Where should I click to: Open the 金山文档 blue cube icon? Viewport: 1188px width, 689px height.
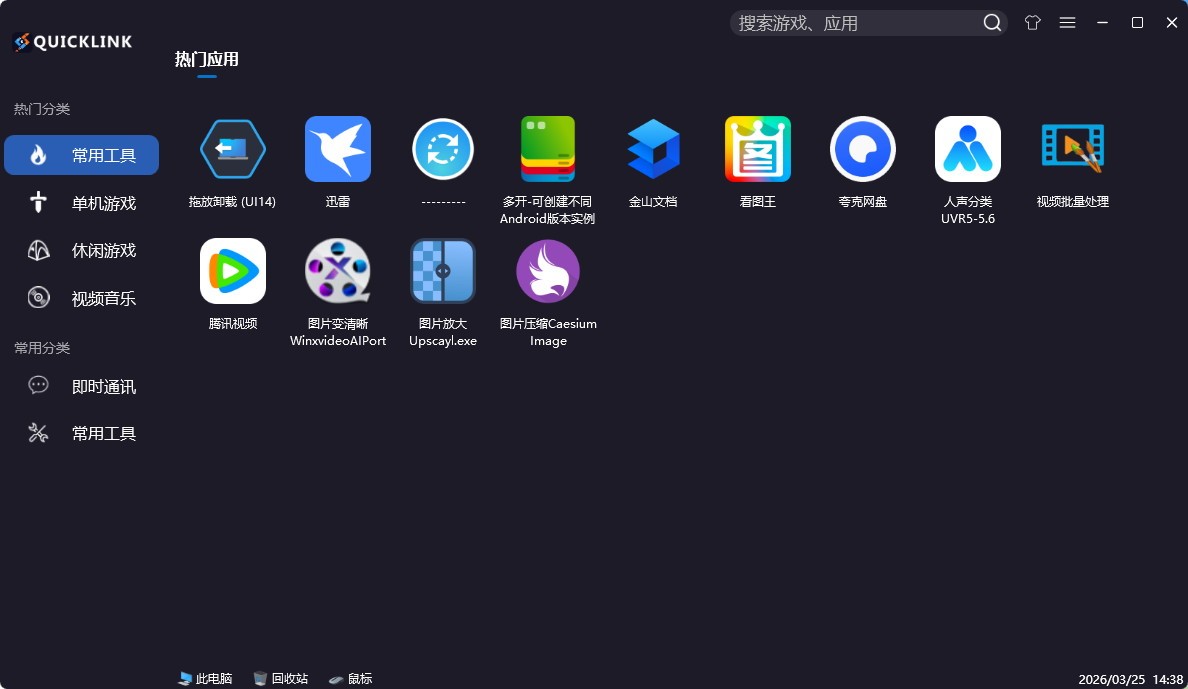(653, 149)
